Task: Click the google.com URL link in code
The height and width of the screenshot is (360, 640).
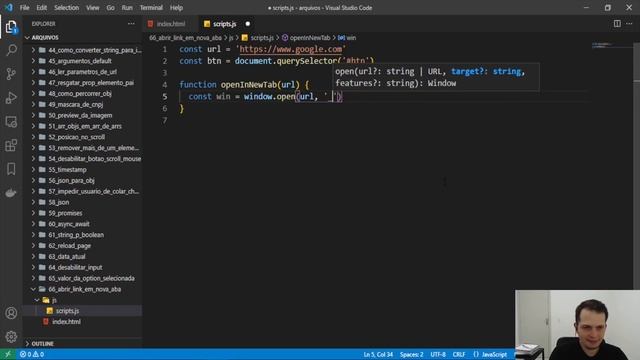Action: pyautogui.click(x=291, y=49)
